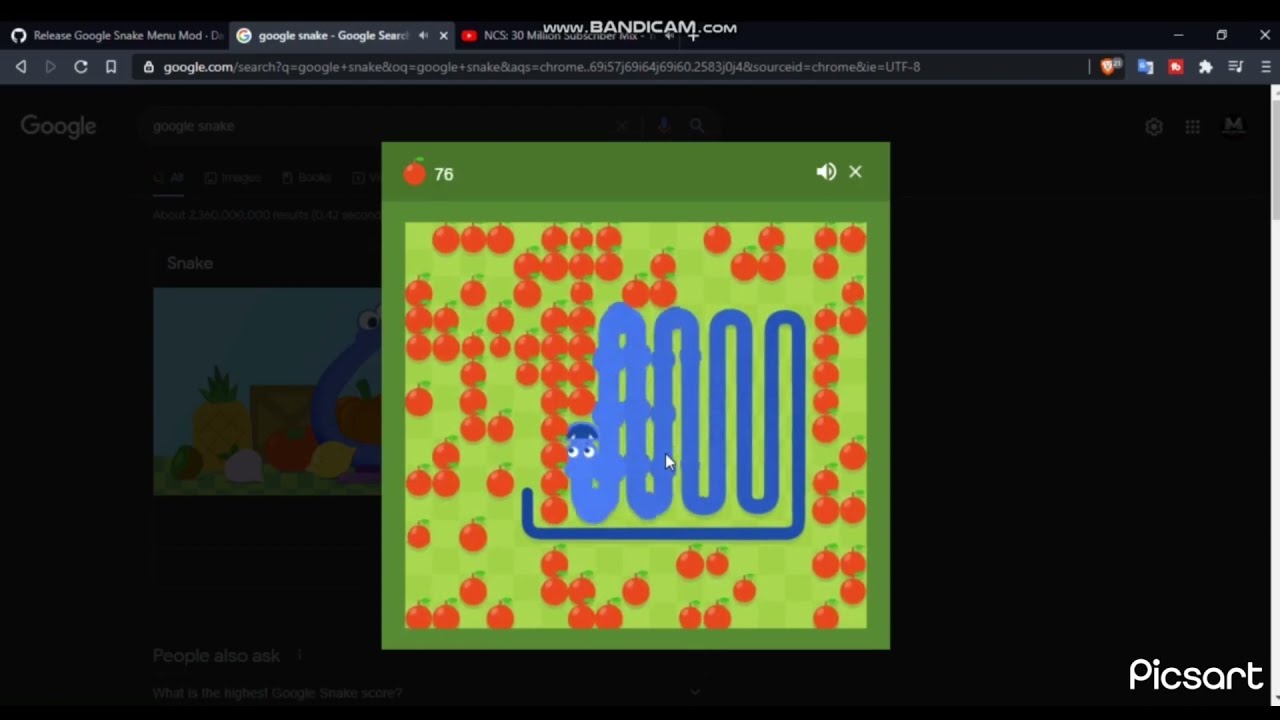The image size is (1280, 720).
Task: Select the All results tab
Action: pyautogui.click(x=169, y=177)
